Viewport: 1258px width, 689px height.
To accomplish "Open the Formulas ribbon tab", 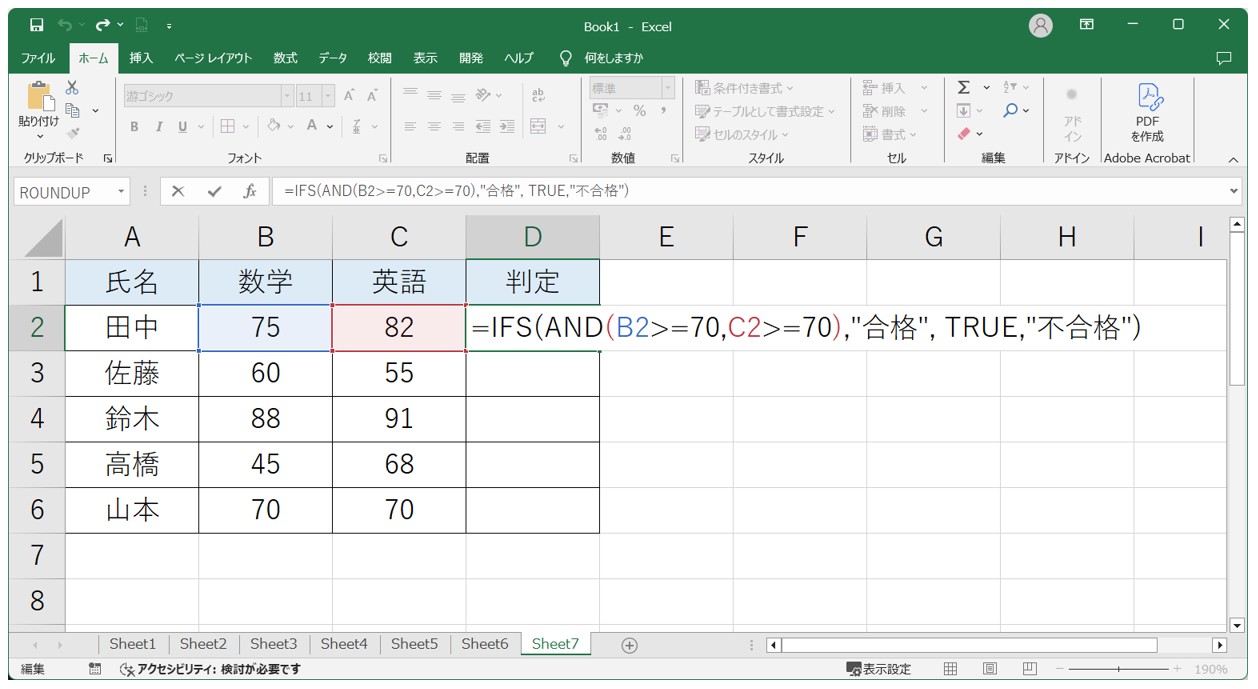I will [x=285, y=58].
